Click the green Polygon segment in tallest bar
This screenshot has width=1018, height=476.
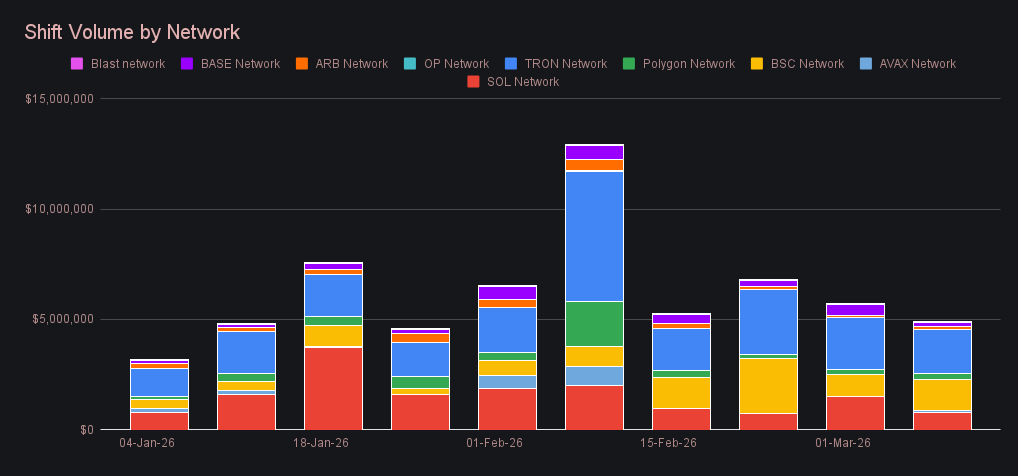pos(594,323)
